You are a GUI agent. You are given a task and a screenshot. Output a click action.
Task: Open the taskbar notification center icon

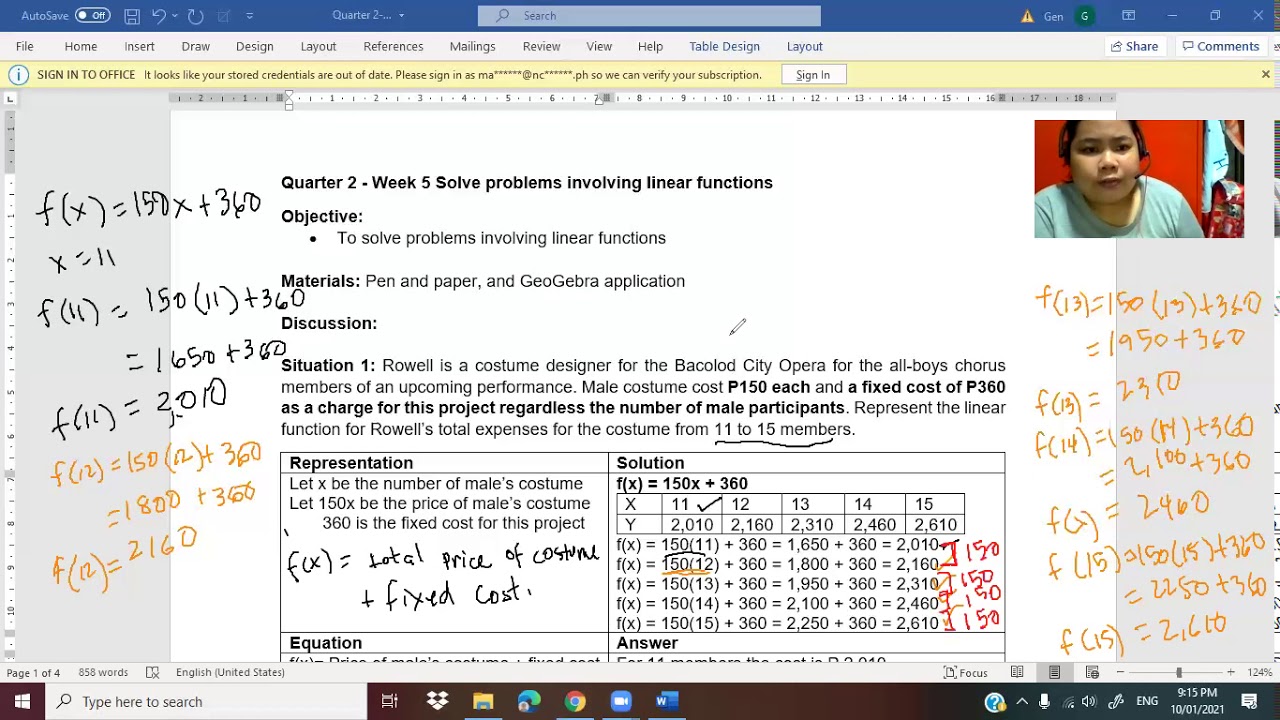click(1250, 702)
